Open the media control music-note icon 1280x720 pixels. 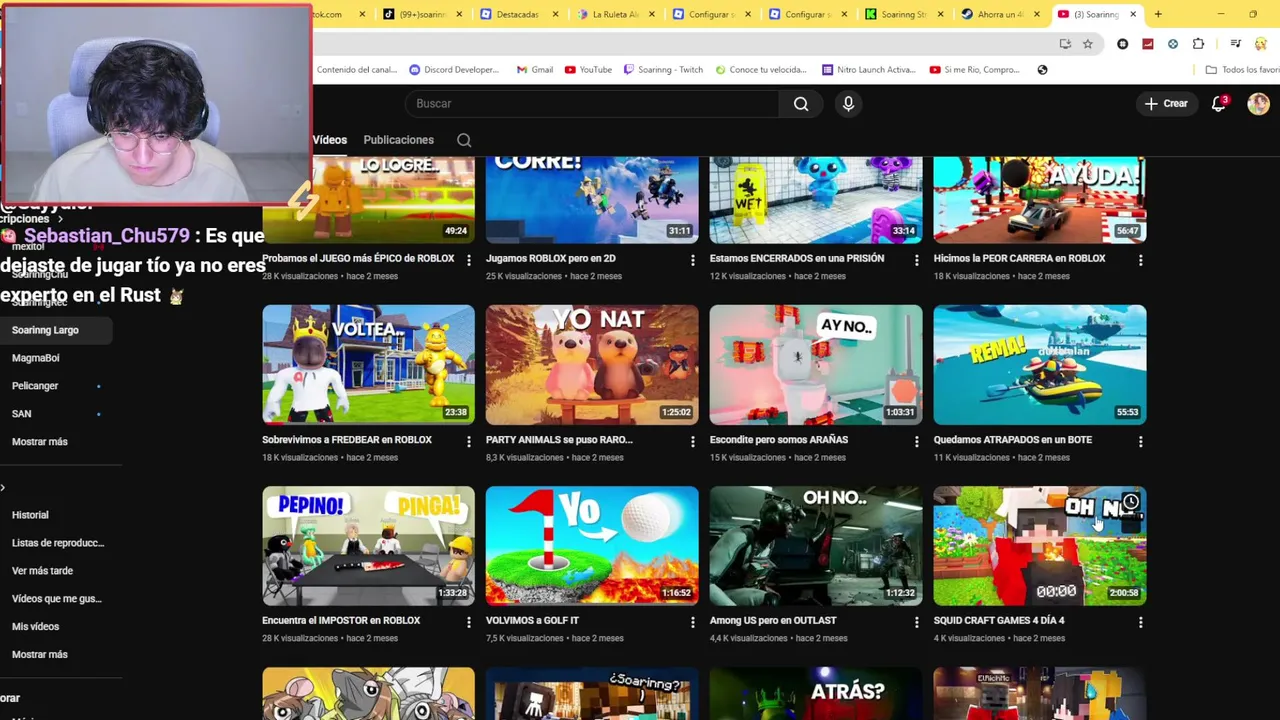click(x=1236, y=44)
